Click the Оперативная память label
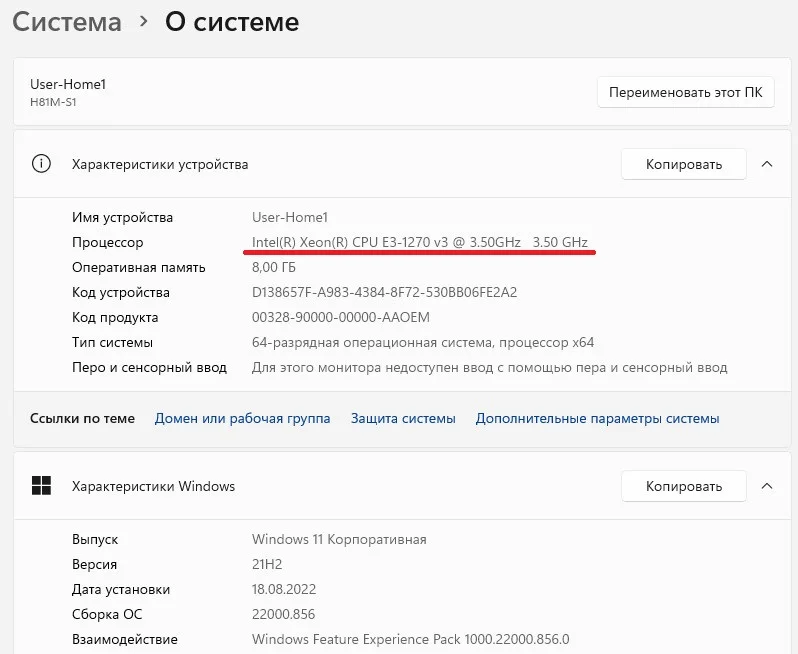798x654 pixels. (x=138, y=267)
